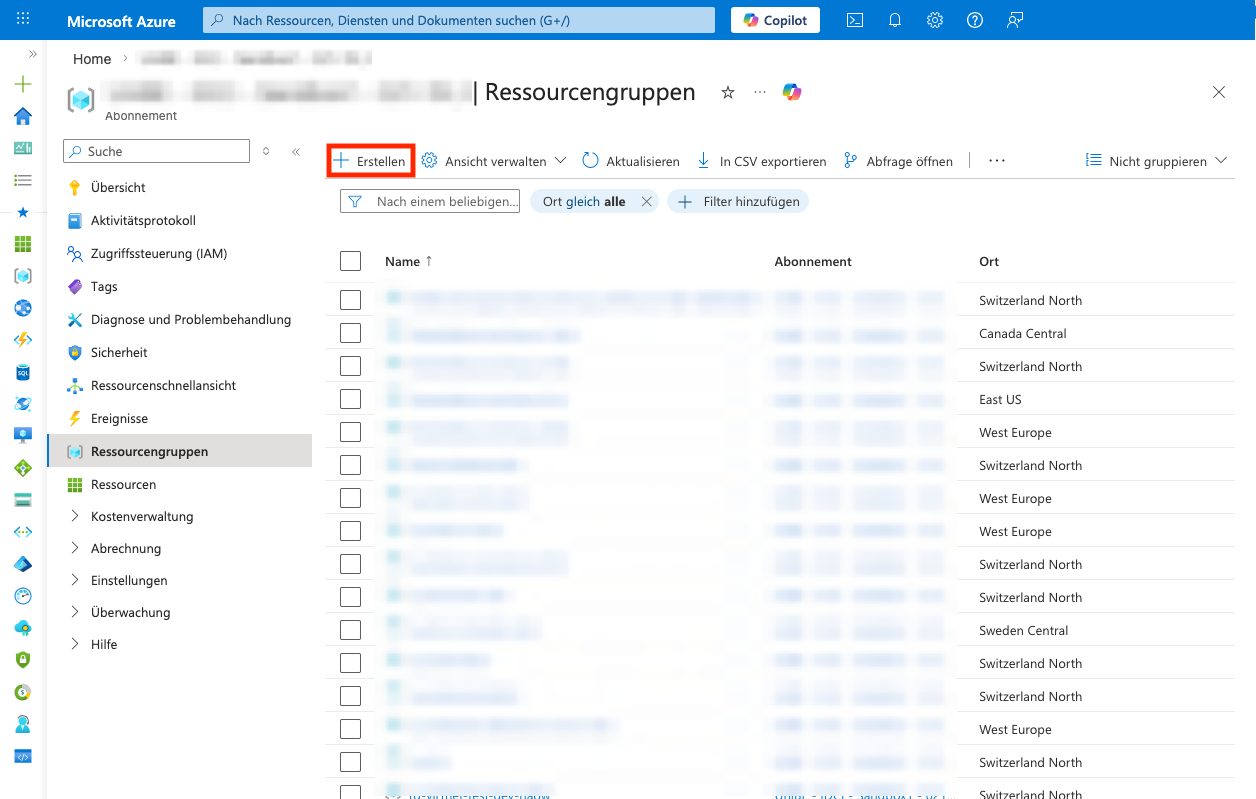The image size is (1256, 799).
Task: Open the Azure portal waffle menu
Action: pos(23,20)
